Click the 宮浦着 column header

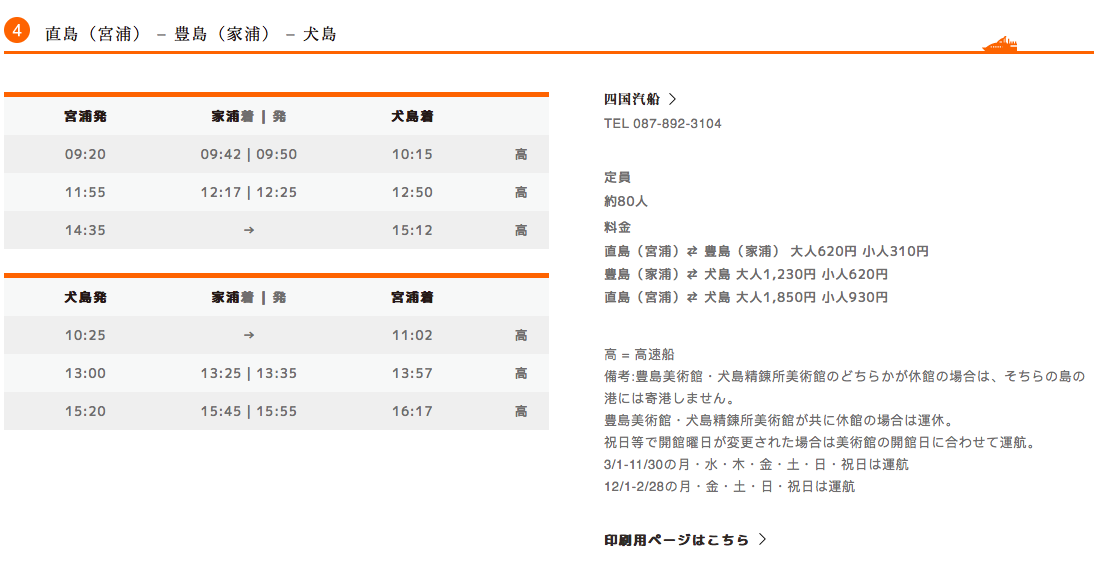[x=412, y=297]
